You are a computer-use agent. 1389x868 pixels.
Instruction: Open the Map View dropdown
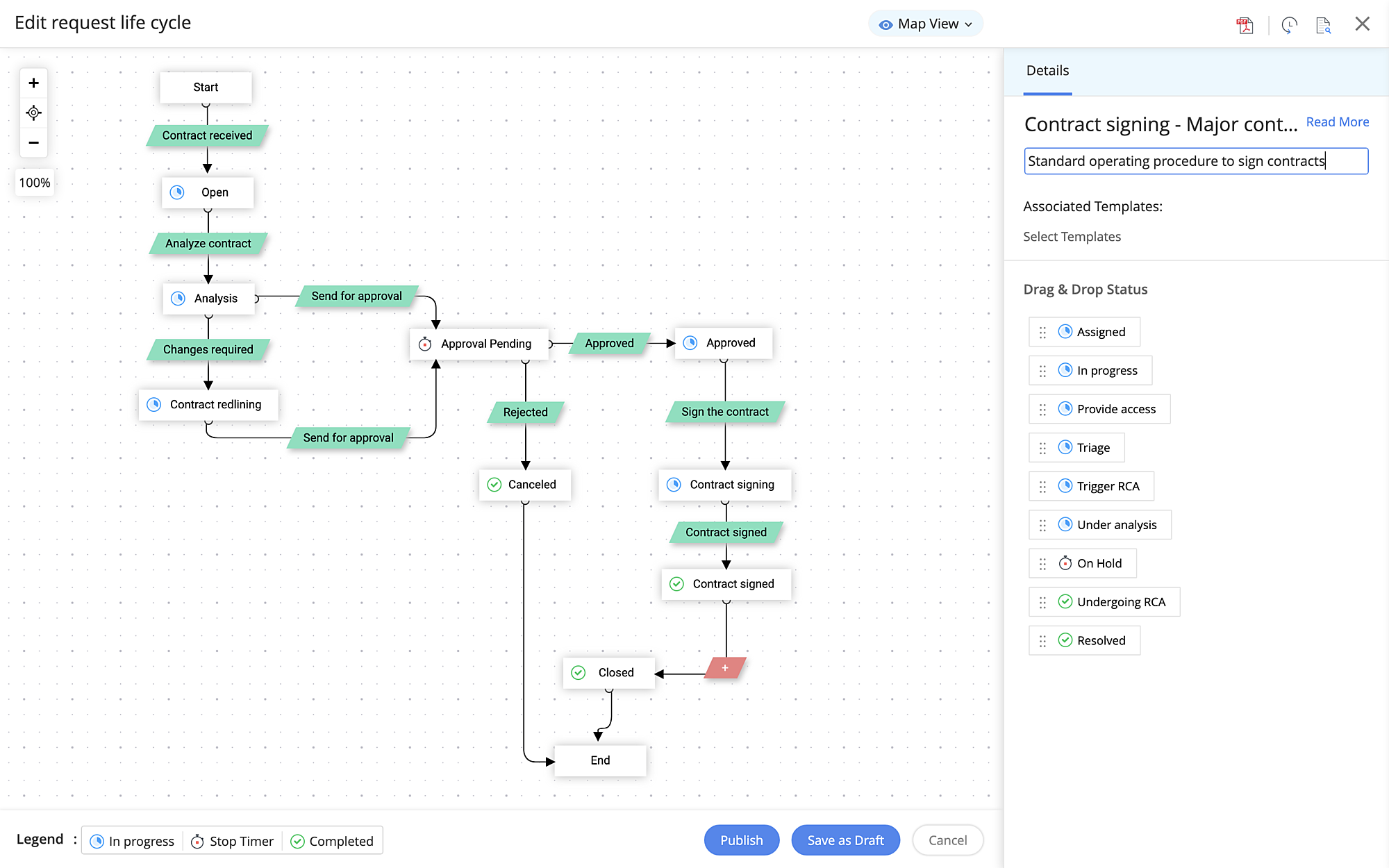point(926,24)
